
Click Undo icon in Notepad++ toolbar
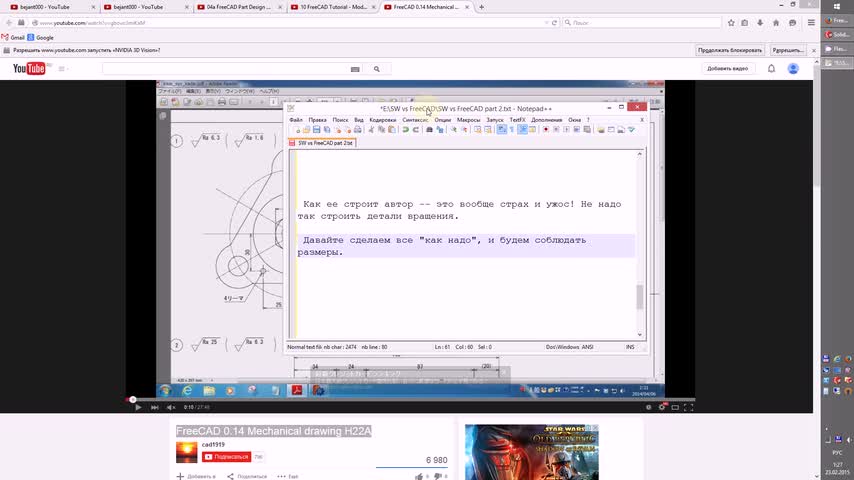pos(406,130)
